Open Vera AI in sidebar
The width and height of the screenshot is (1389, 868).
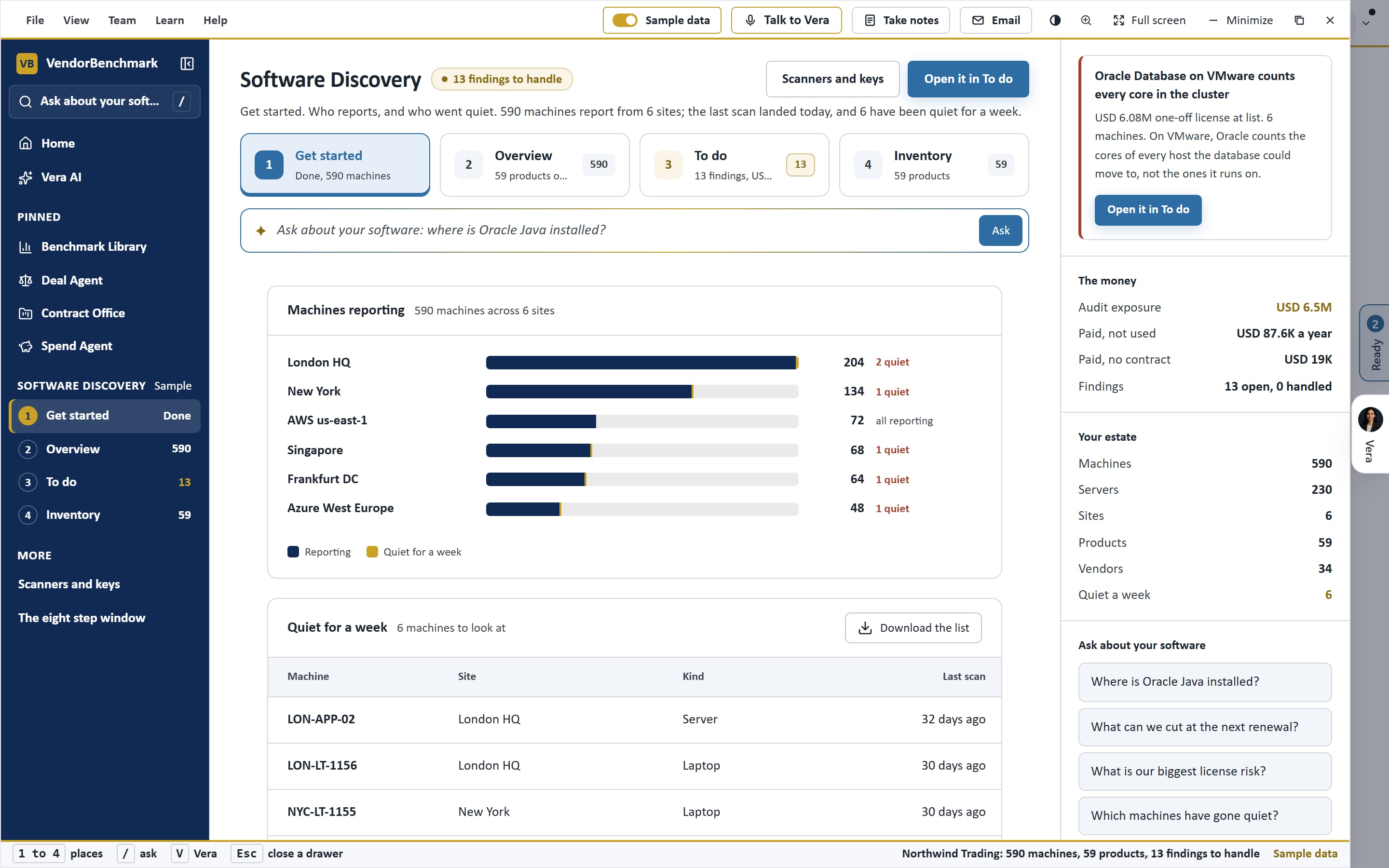point(105,177)
